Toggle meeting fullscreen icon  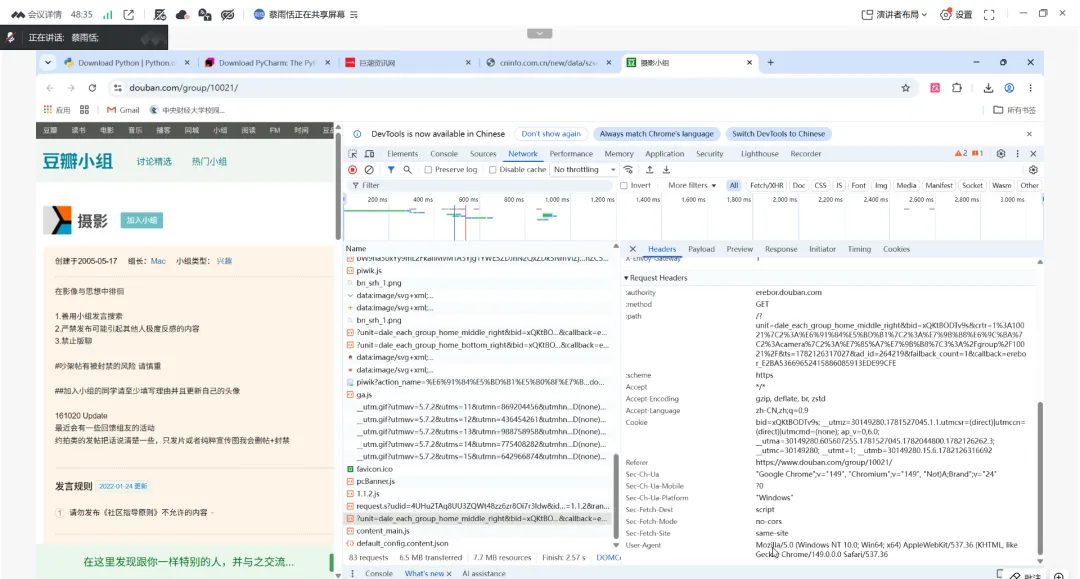989,14
